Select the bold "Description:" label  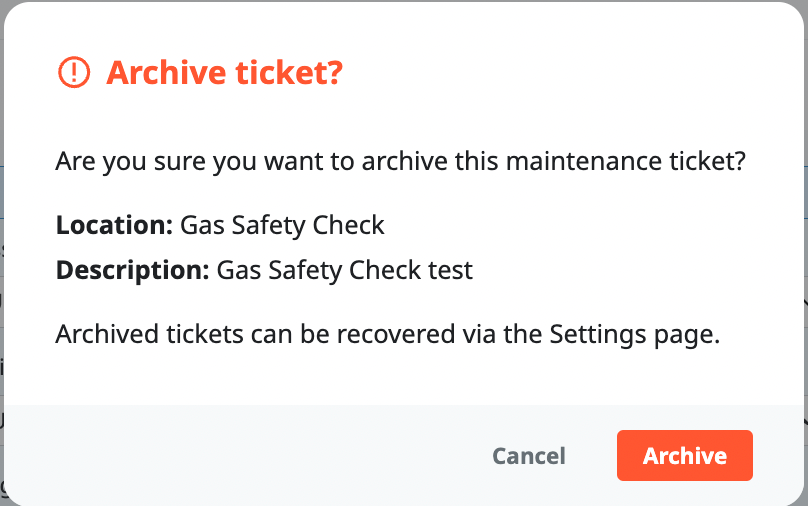coord(133,270)
